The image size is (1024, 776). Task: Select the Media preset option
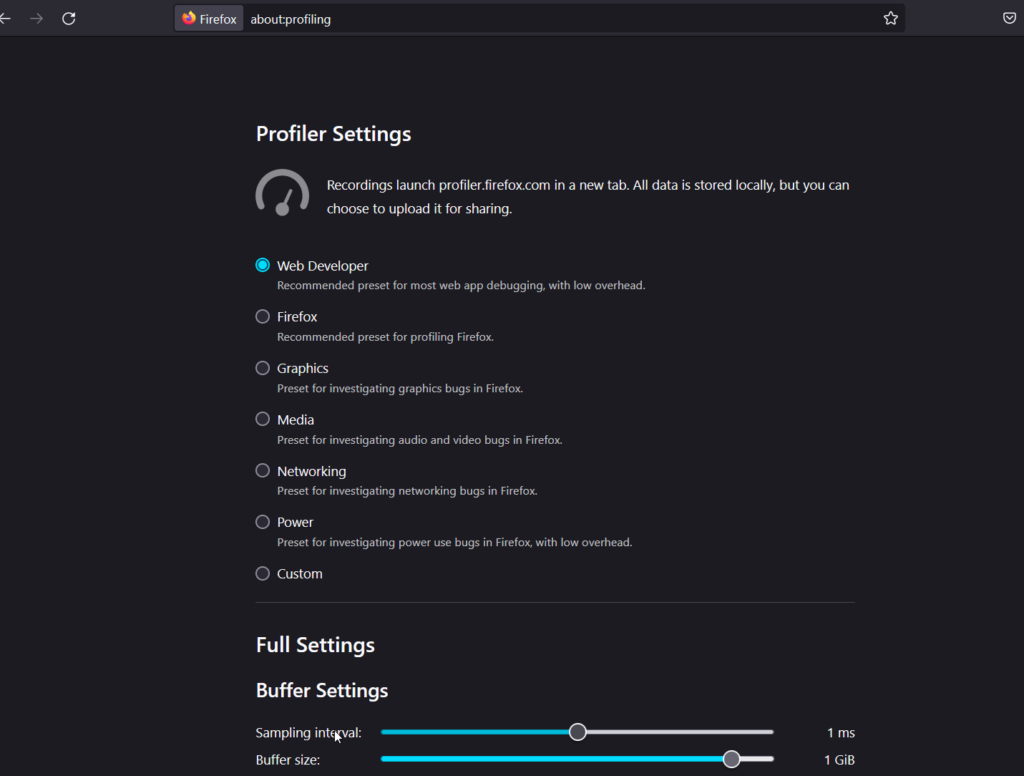pyautogui.click(x=263, y=419)
